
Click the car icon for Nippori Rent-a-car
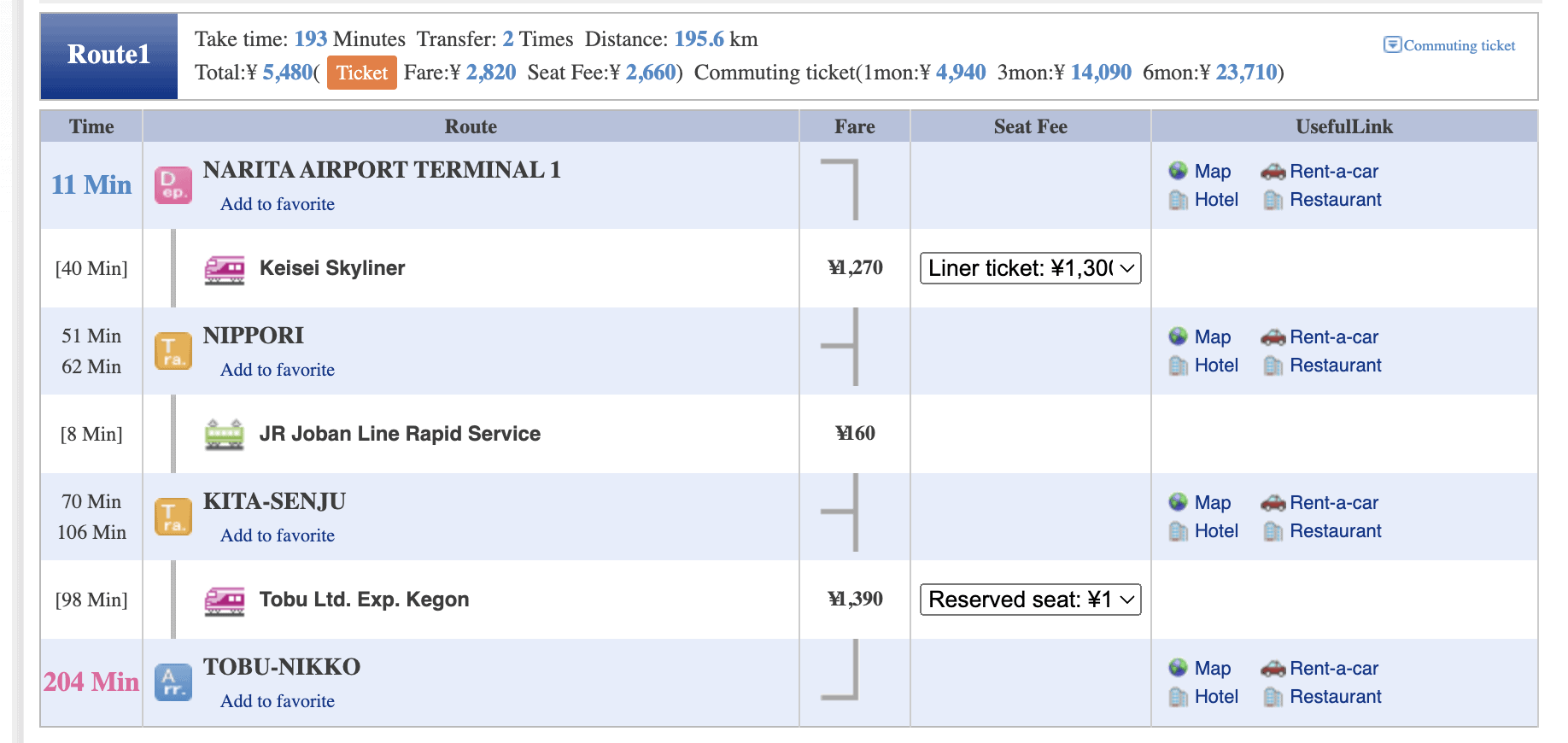(1273, 337)
